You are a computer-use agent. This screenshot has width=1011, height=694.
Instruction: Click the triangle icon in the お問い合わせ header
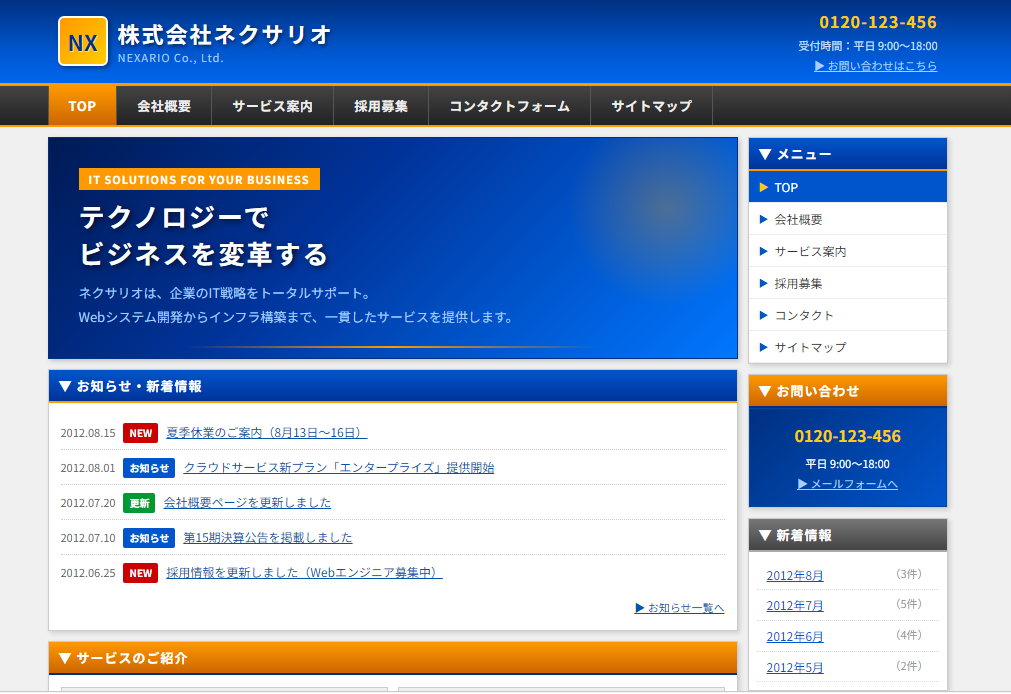point(765,391)
